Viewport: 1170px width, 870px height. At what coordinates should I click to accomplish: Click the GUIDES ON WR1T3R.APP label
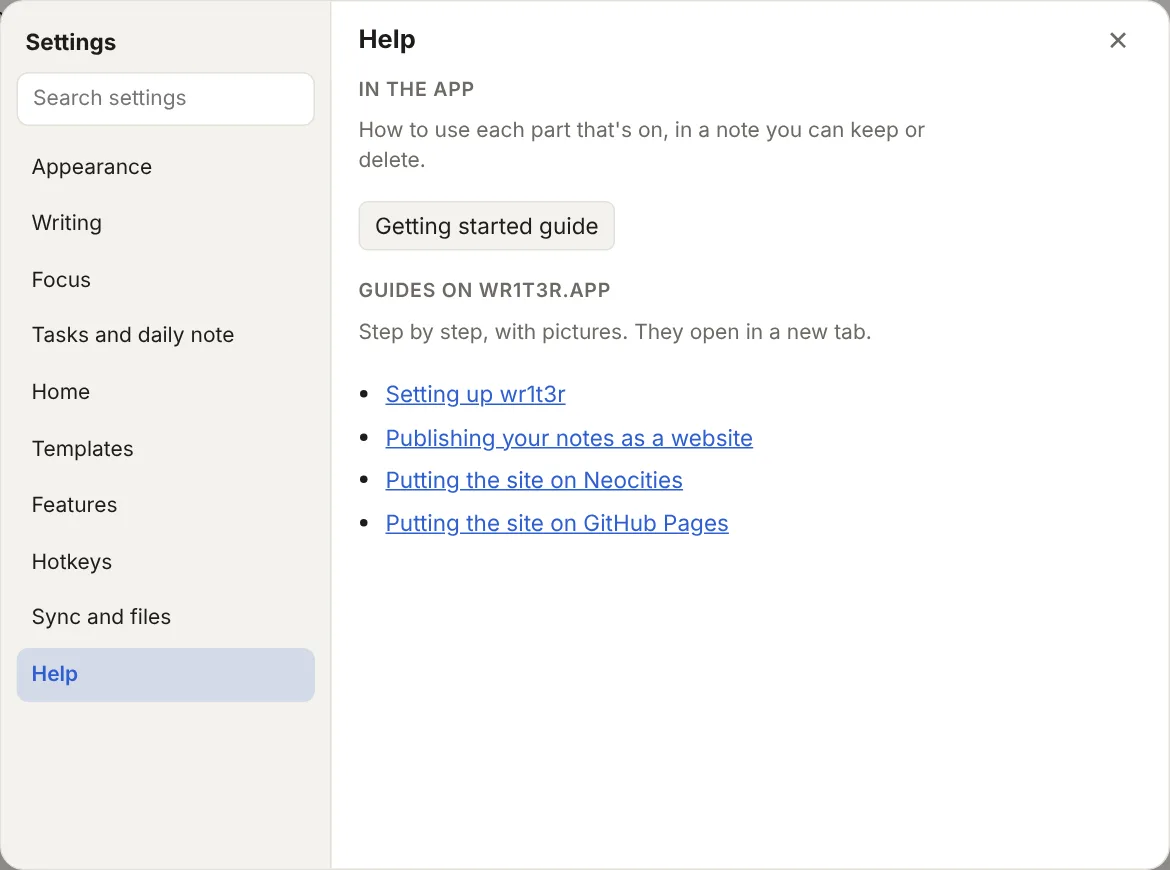484,290
